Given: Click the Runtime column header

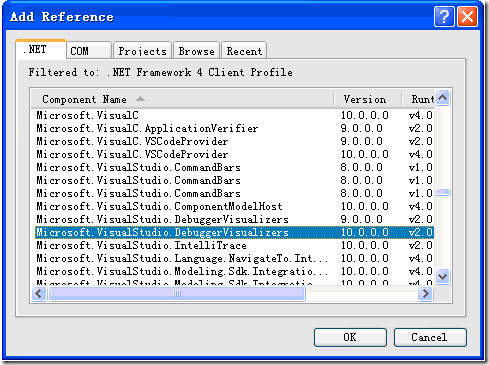Looking at the screenshot, I should click(x=419, y=99).
